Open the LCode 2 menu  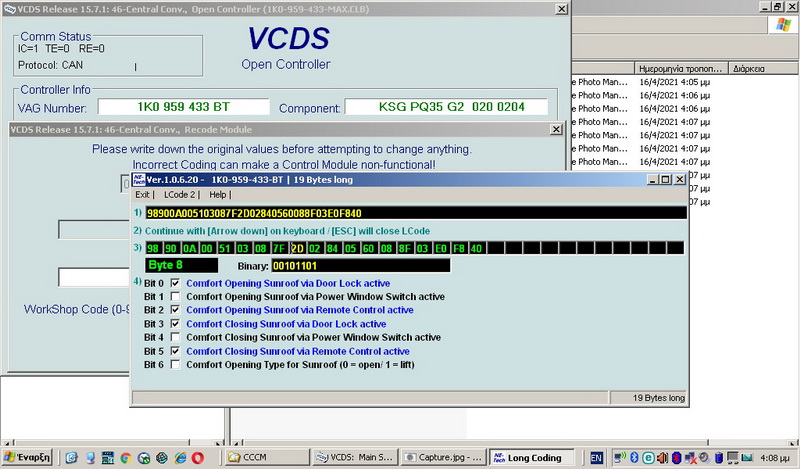point(179,194)
